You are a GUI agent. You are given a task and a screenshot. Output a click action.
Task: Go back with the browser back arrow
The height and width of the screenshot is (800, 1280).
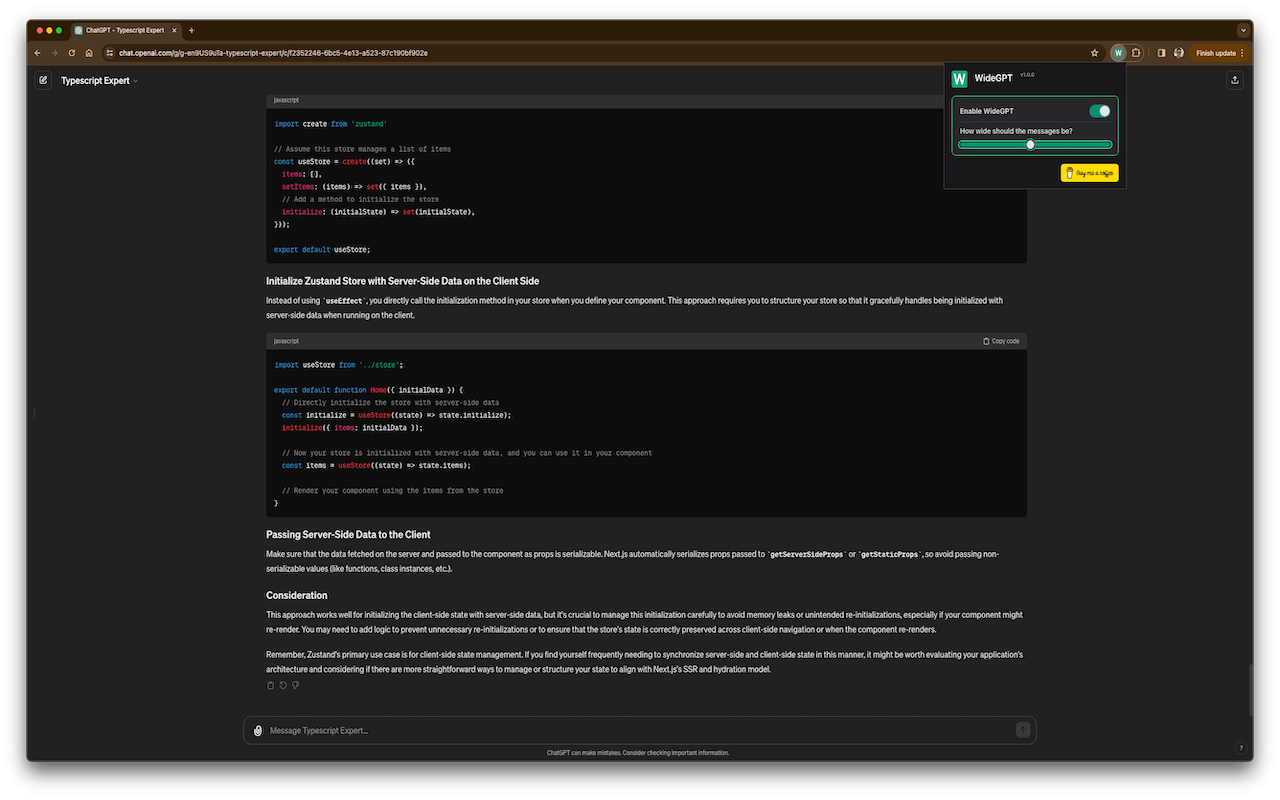click(x=38, y=53)
